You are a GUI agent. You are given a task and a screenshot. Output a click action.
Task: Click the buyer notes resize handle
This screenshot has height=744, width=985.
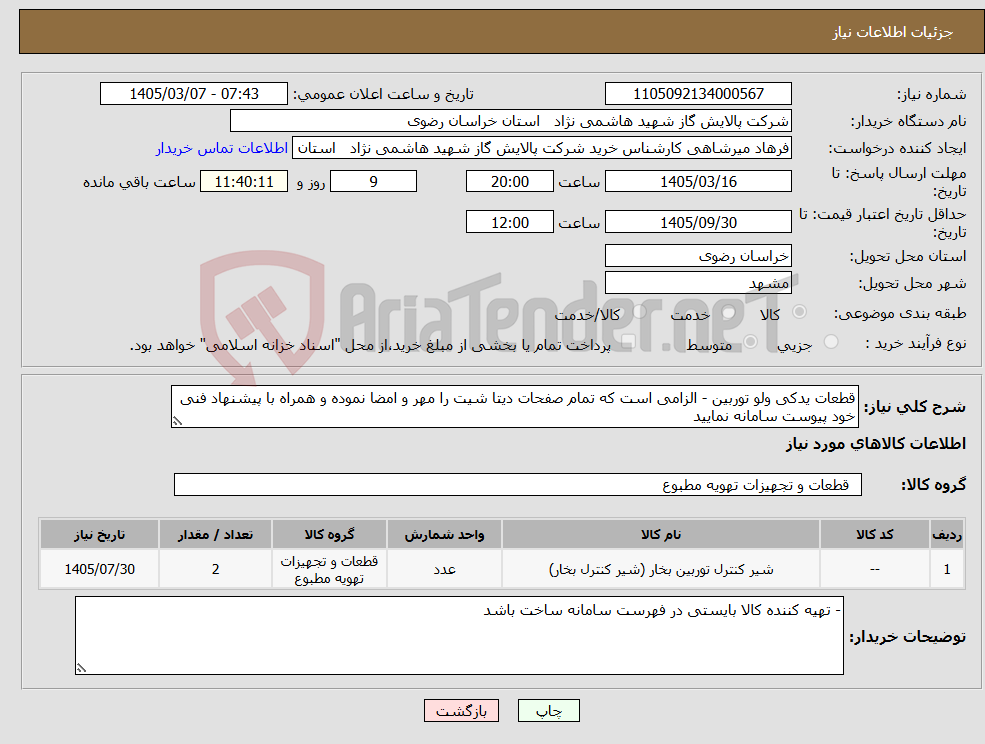pyautogui.click(x=81, y=668)
